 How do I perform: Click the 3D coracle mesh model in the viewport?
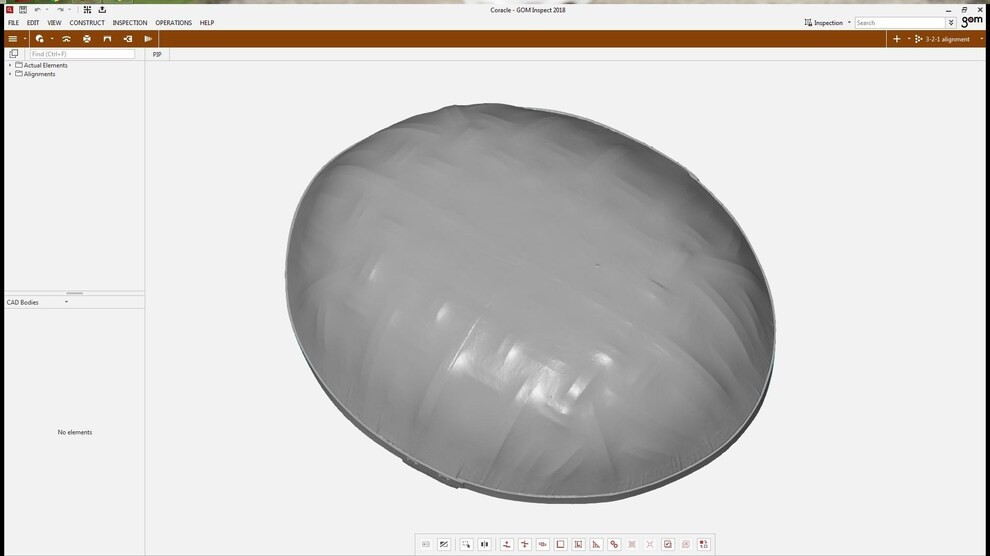click(529, 303)
